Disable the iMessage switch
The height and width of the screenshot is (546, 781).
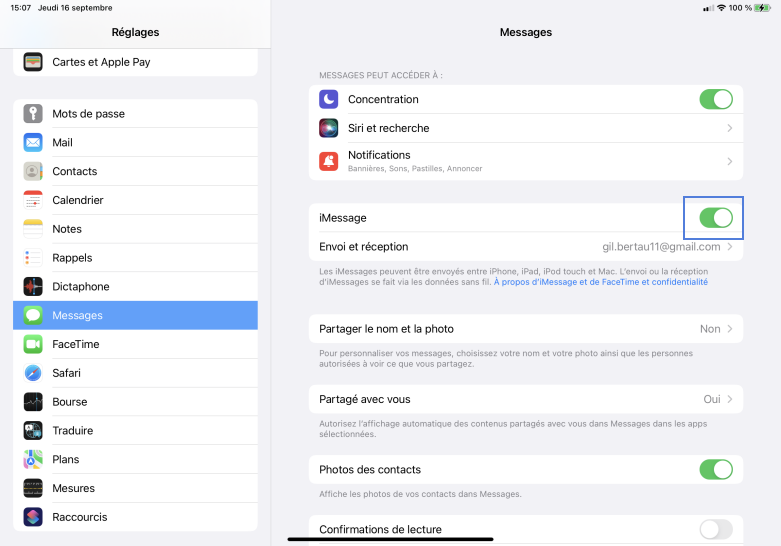716,218
